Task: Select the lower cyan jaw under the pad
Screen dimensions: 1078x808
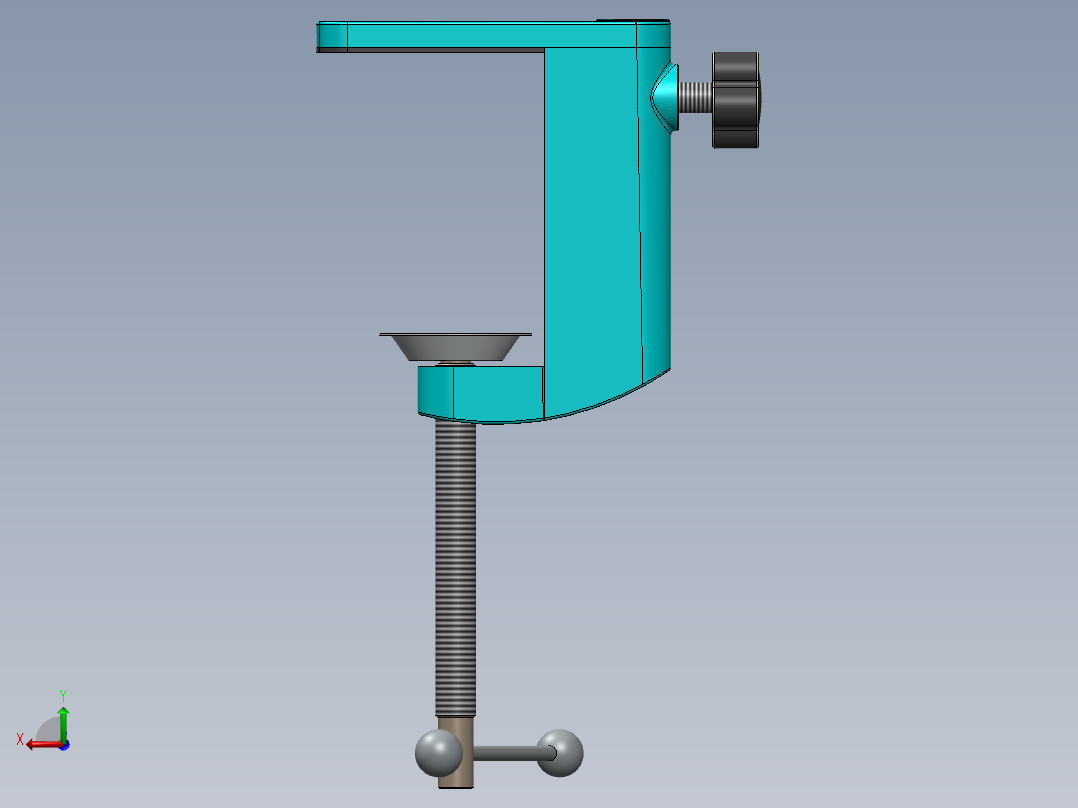Action: (x=481, y=393)
